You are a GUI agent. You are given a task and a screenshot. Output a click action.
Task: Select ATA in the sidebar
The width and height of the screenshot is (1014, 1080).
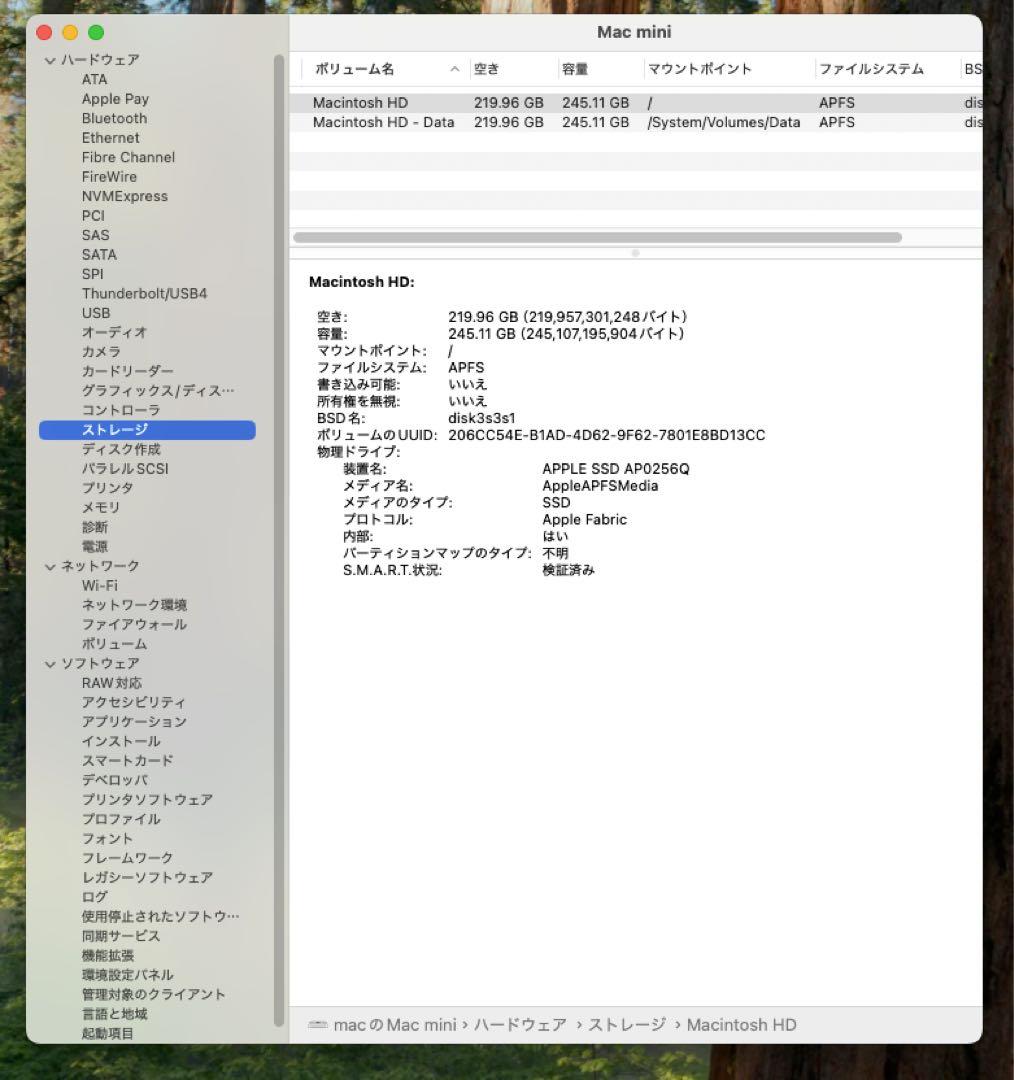(94, 79)
